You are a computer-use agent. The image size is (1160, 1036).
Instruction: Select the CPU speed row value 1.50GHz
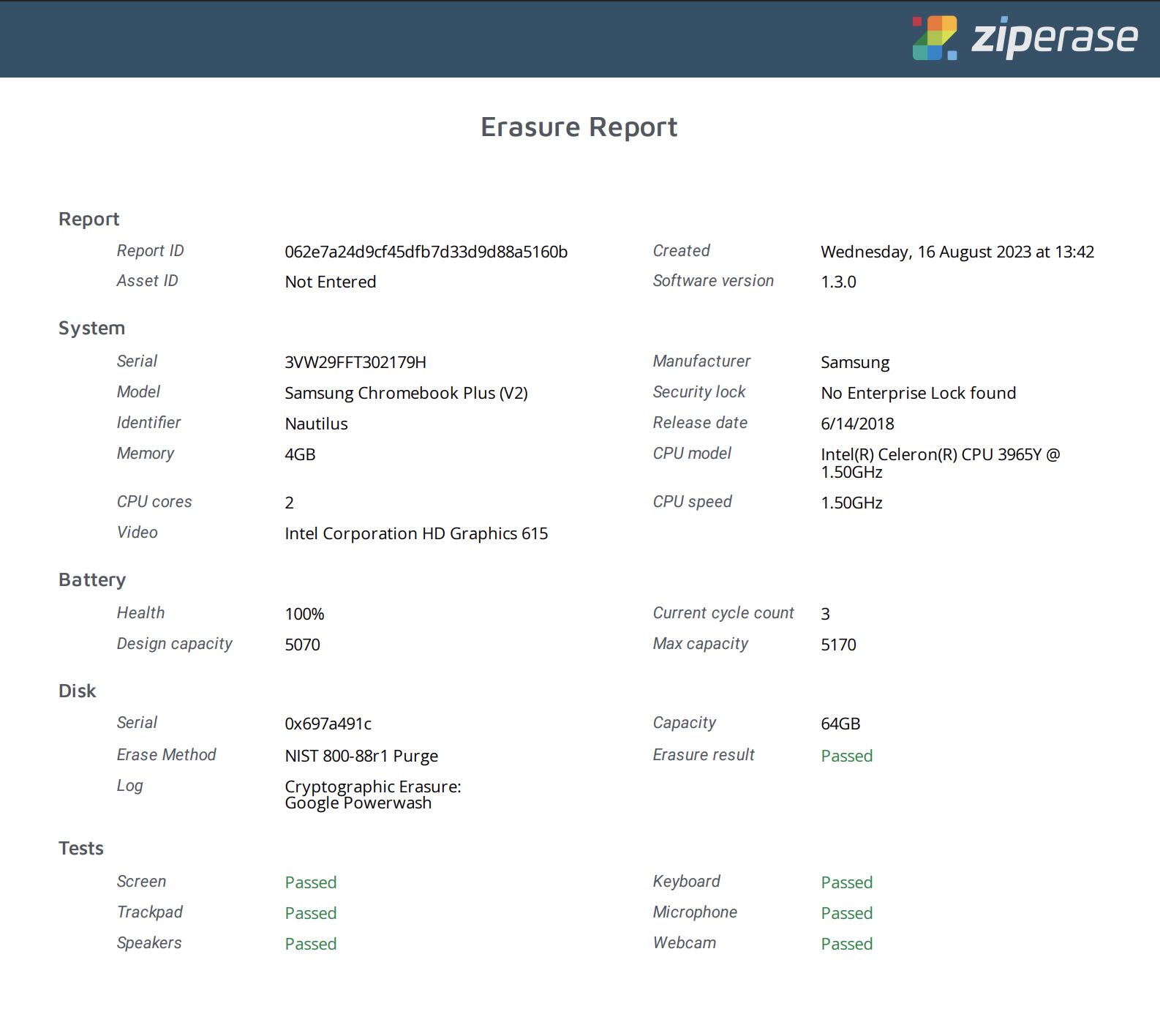tap(851, 503)
